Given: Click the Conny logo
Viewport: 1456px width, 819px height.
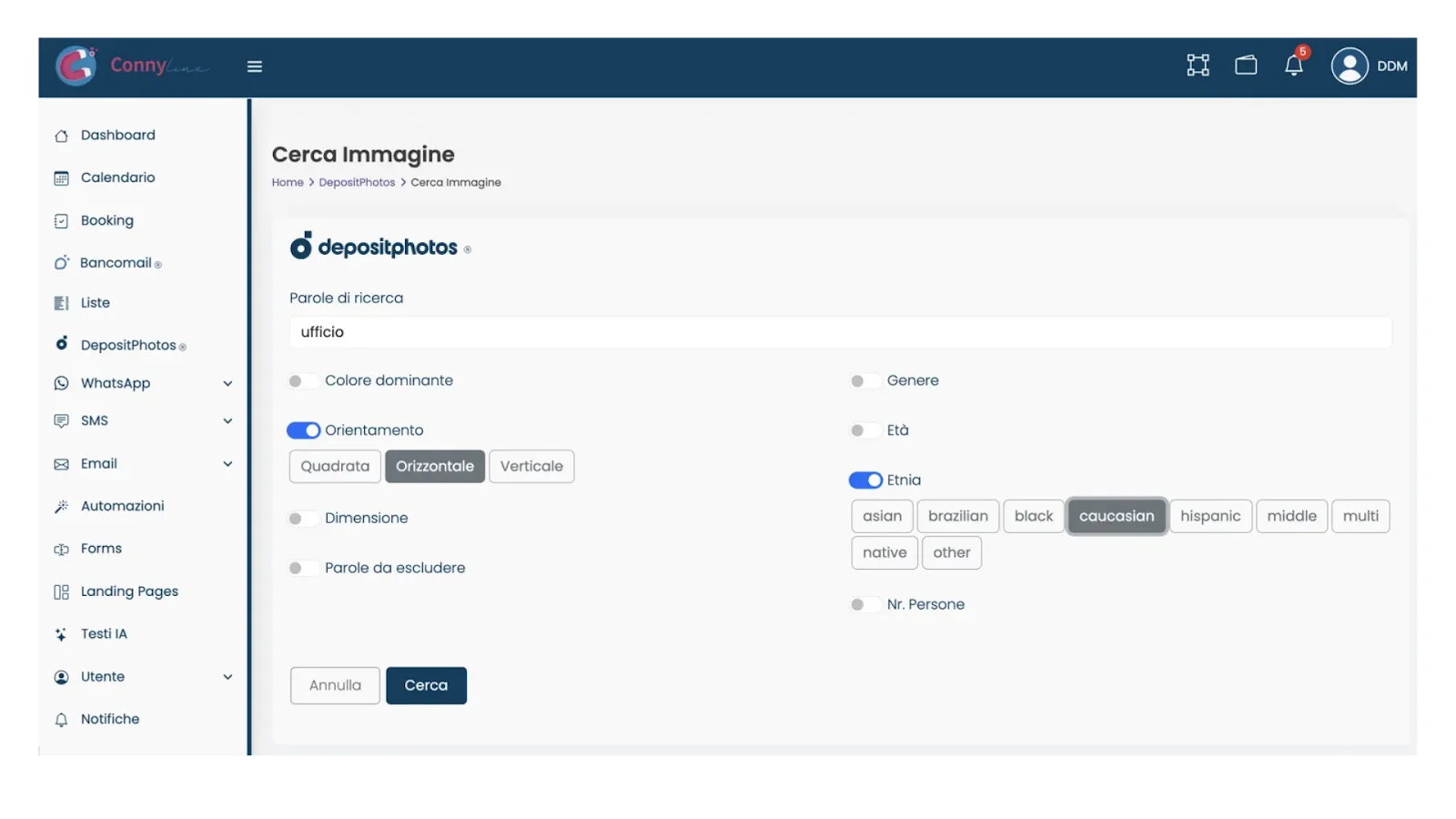Looking at the screenshot, I should (x=133, y=66).
